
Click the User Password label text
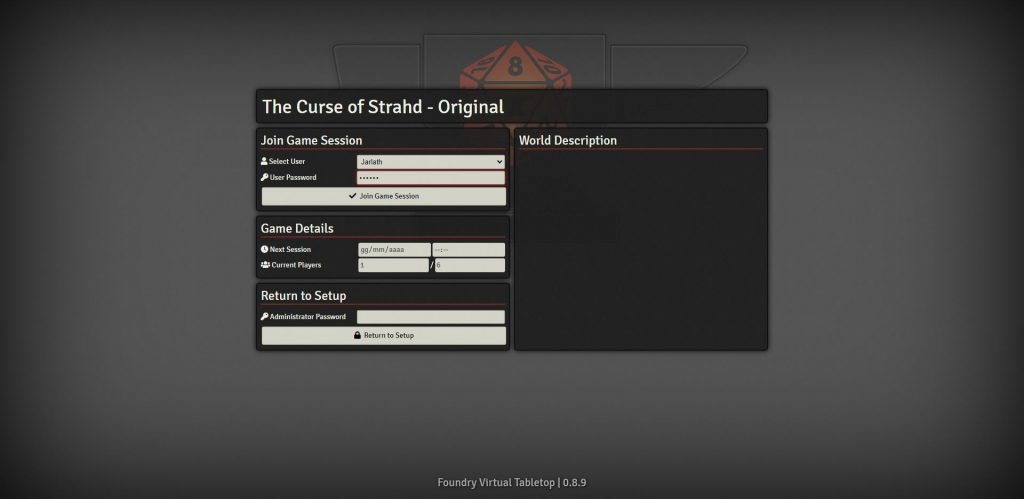click(x=293, y=178)
